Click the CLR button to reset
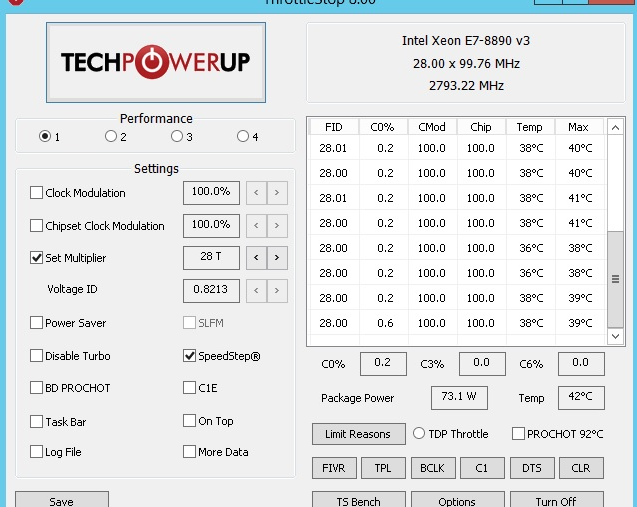The width and height of the screenshot is (637, 507). (581, 468)
